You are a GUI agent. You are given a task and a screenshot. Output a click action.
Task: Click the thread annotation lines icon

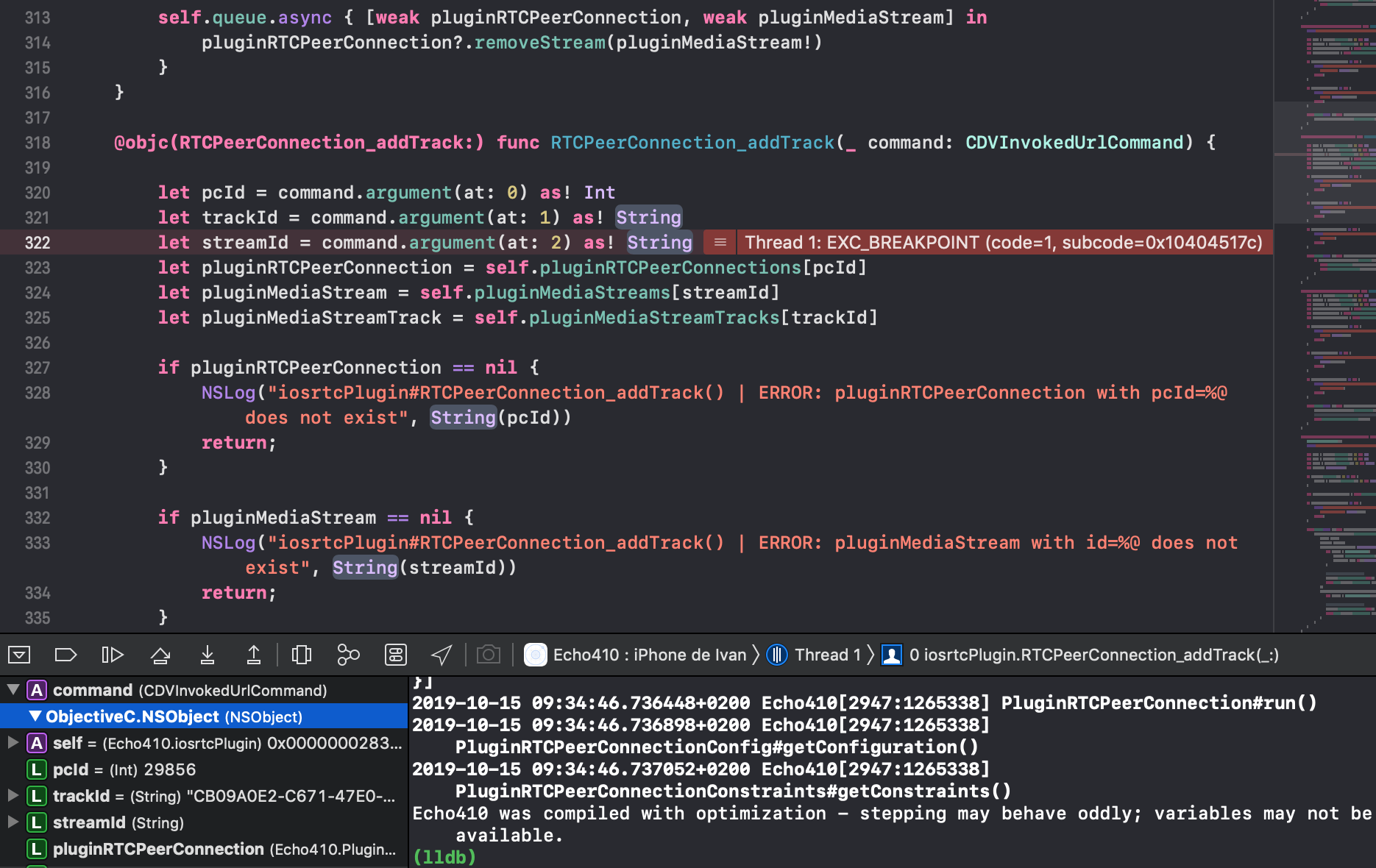(x=720, y=242)
